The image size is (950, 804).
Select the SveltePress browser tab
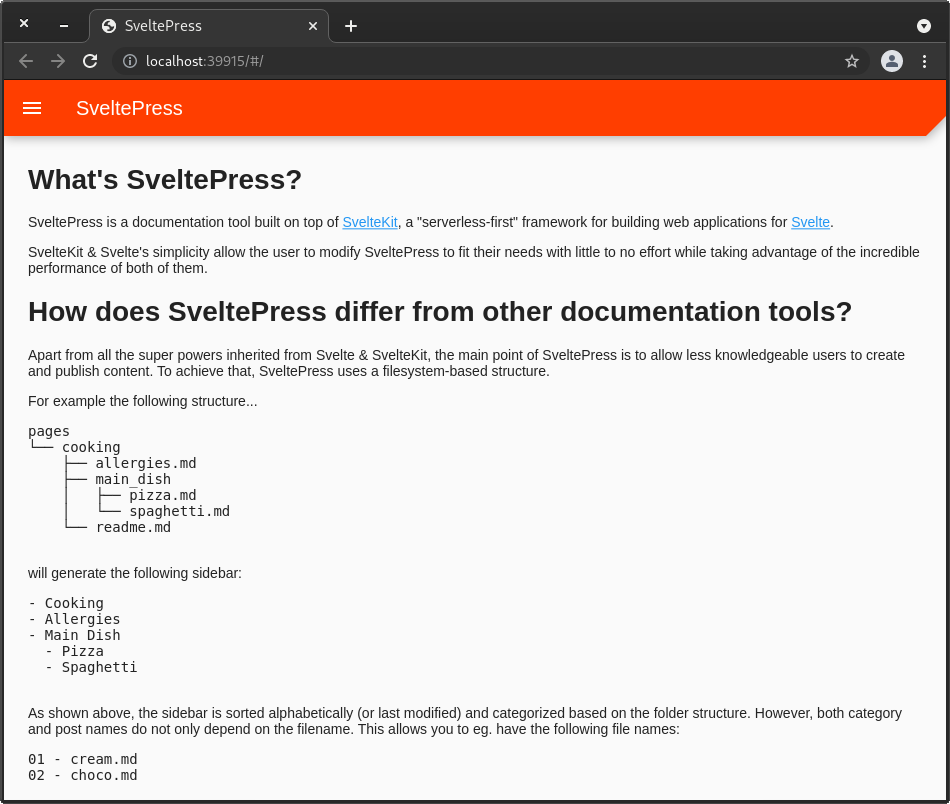click(x=209, y=26)
